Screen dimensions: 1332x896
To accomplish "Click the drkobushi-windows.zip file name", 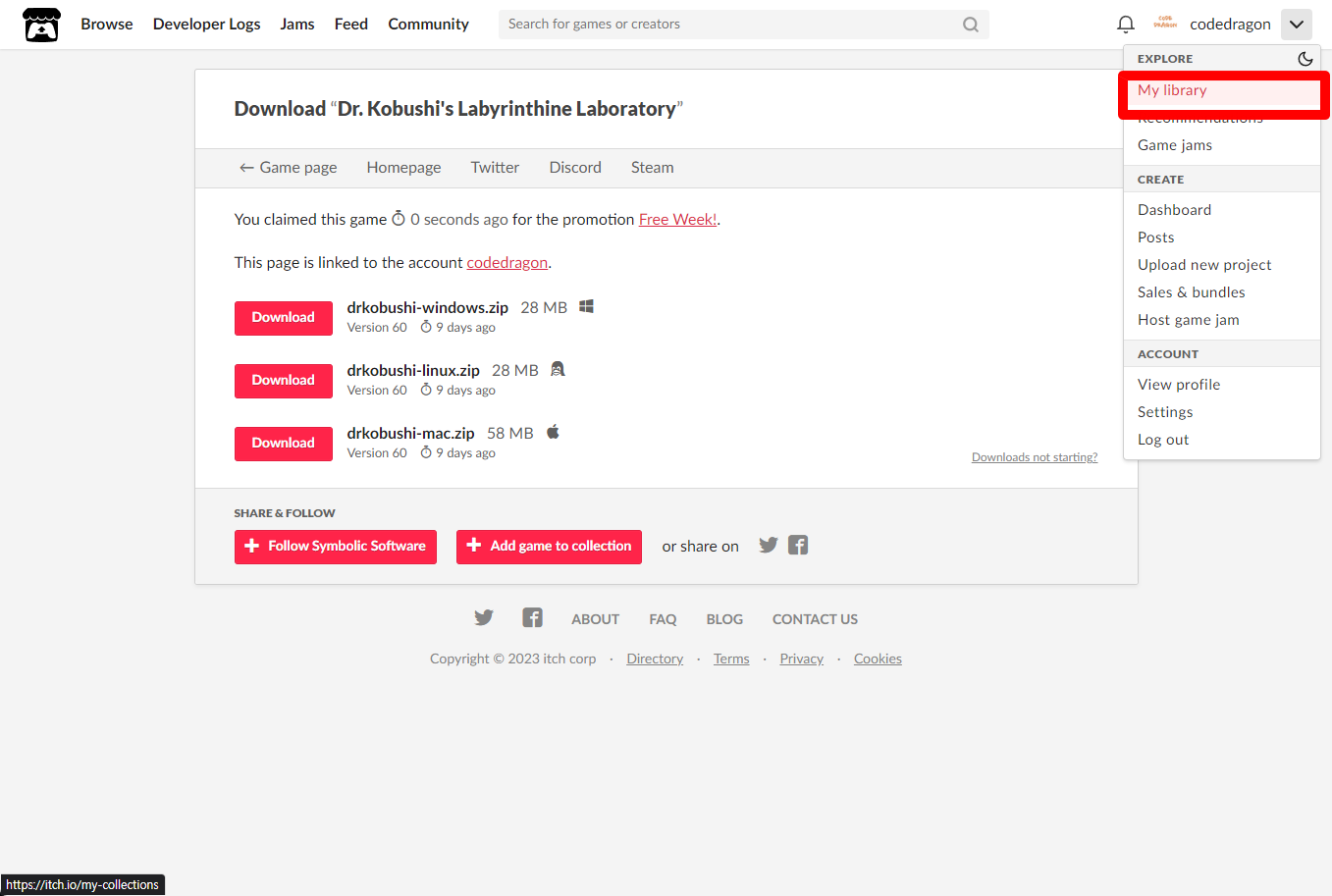I will tap(427, 308).
